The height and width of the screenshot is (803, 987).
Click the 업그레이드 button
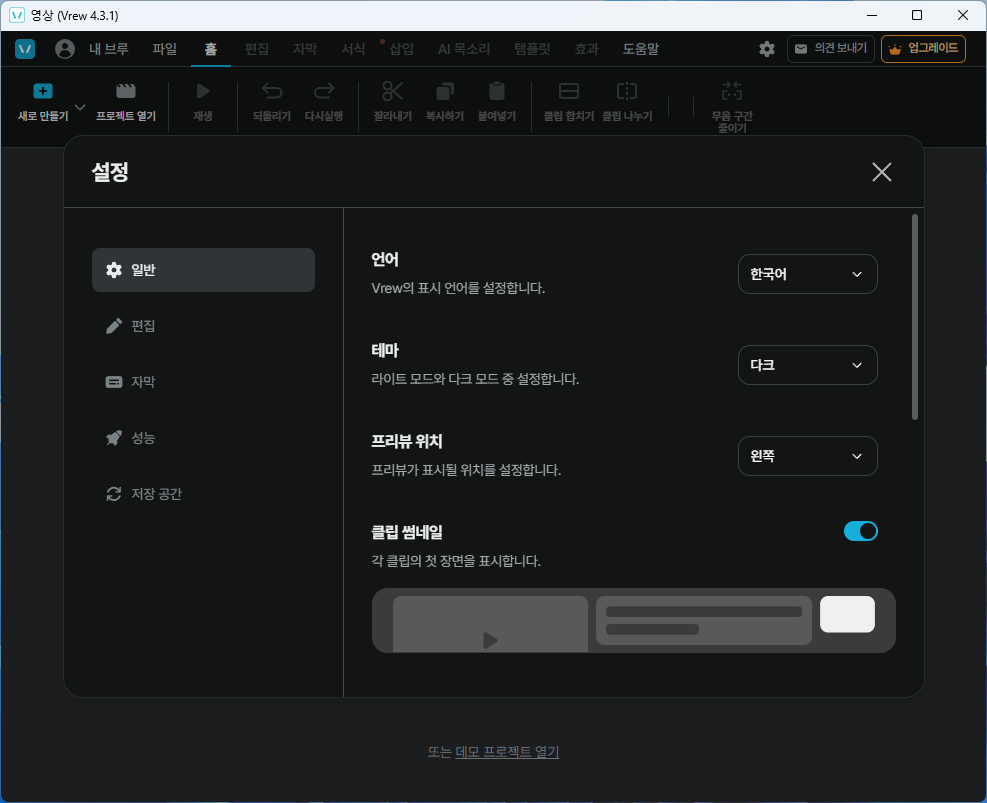coord(923,48)
